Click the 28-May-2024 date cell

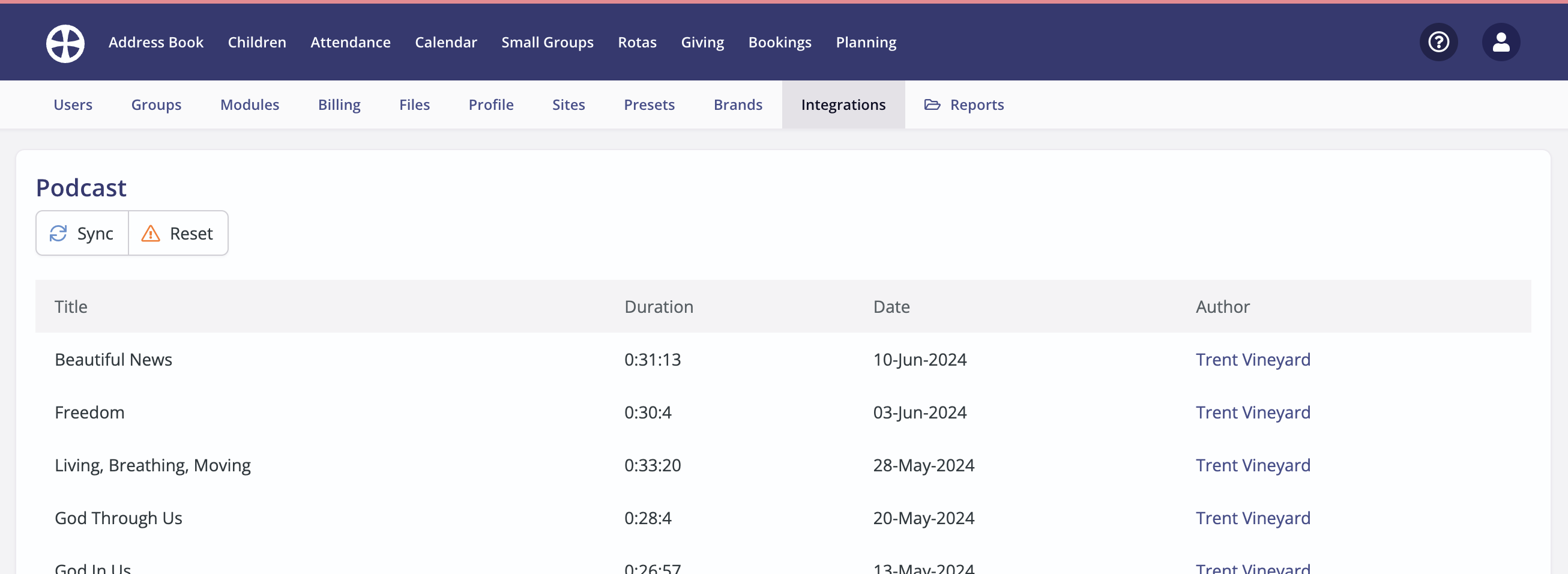pyautogui.click(x=923, y=465)
